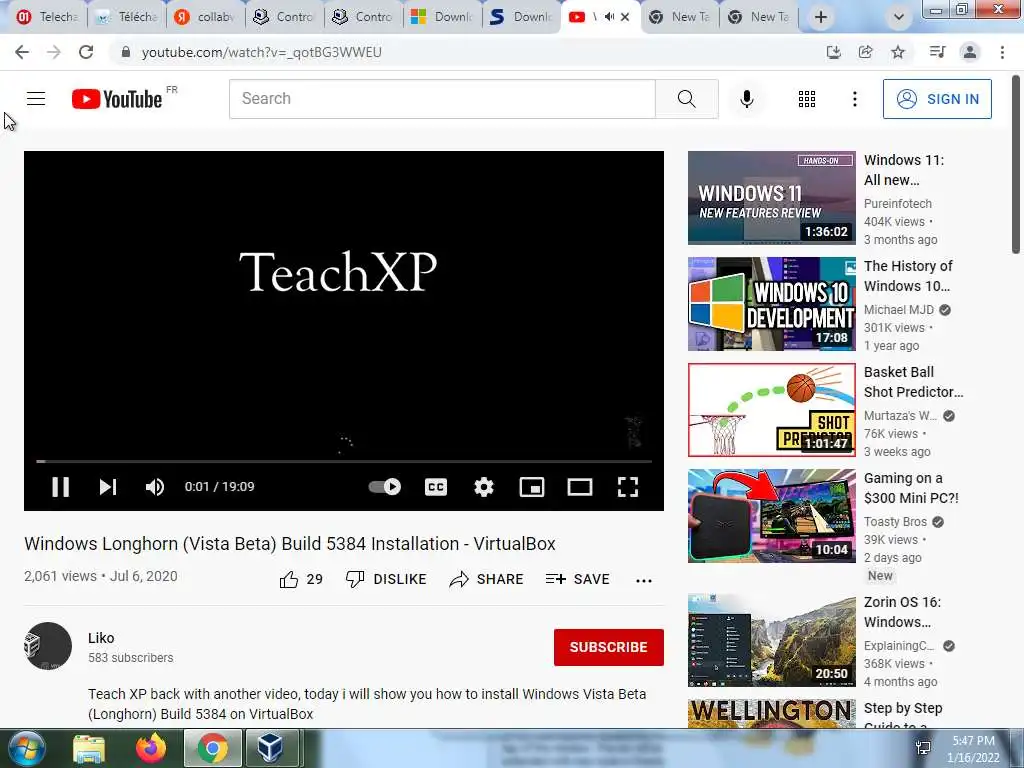Toggle the autoplay switch in player
Image resolution: width=1024 pixels, height=768 pixels.
point(385,487)
